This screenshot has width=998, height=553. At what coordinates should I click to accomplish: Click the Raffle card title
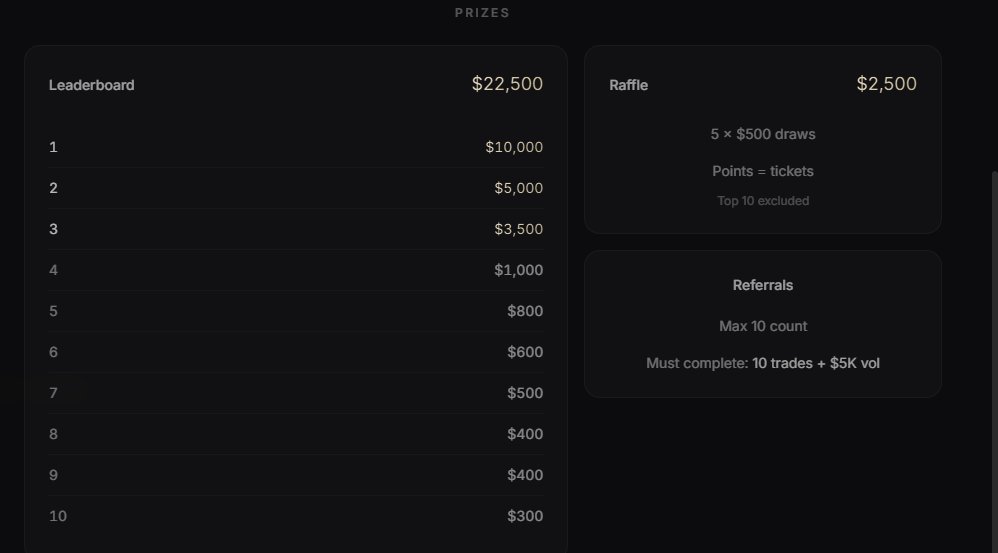point(628,85)
